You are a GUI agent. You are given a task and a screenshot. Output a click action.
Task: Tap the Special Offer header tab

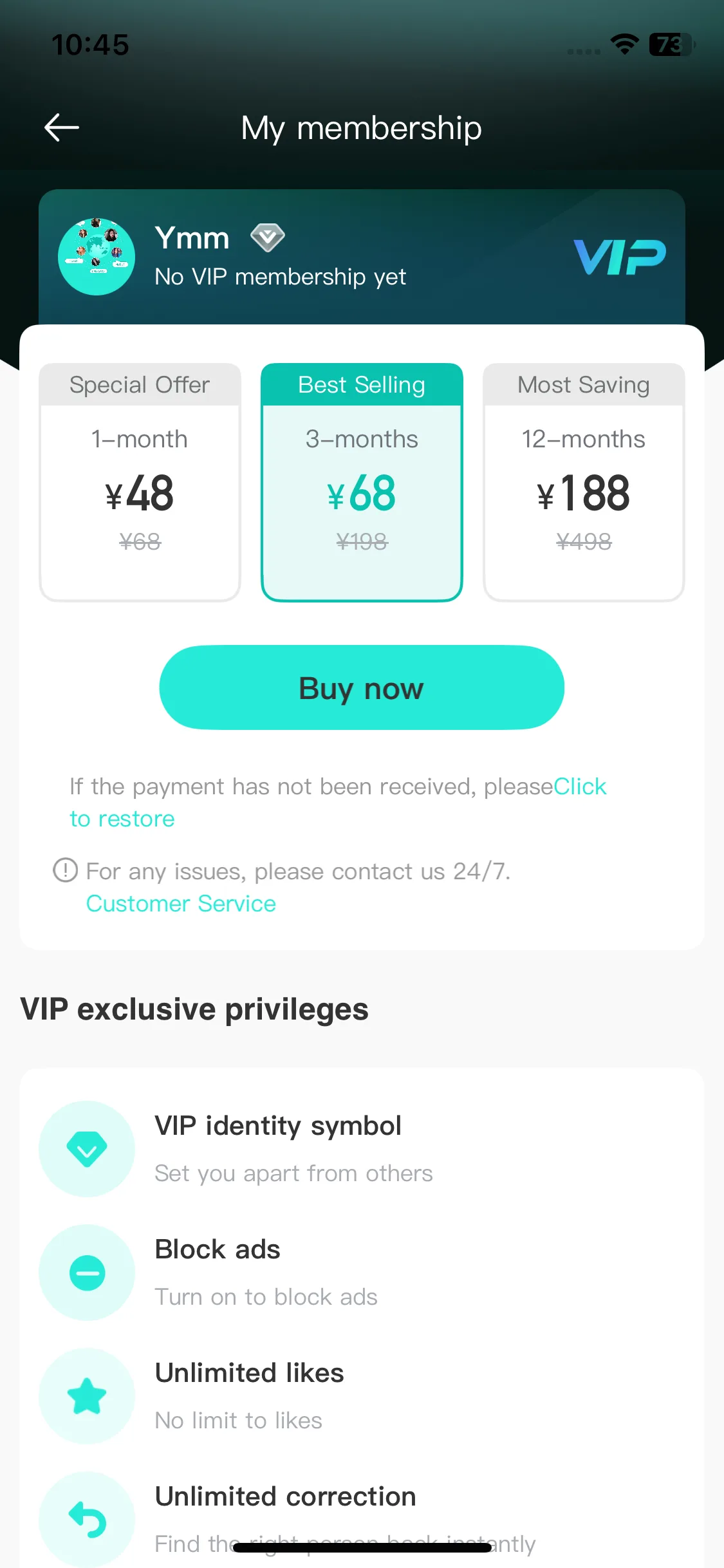[x=140, y=385]
